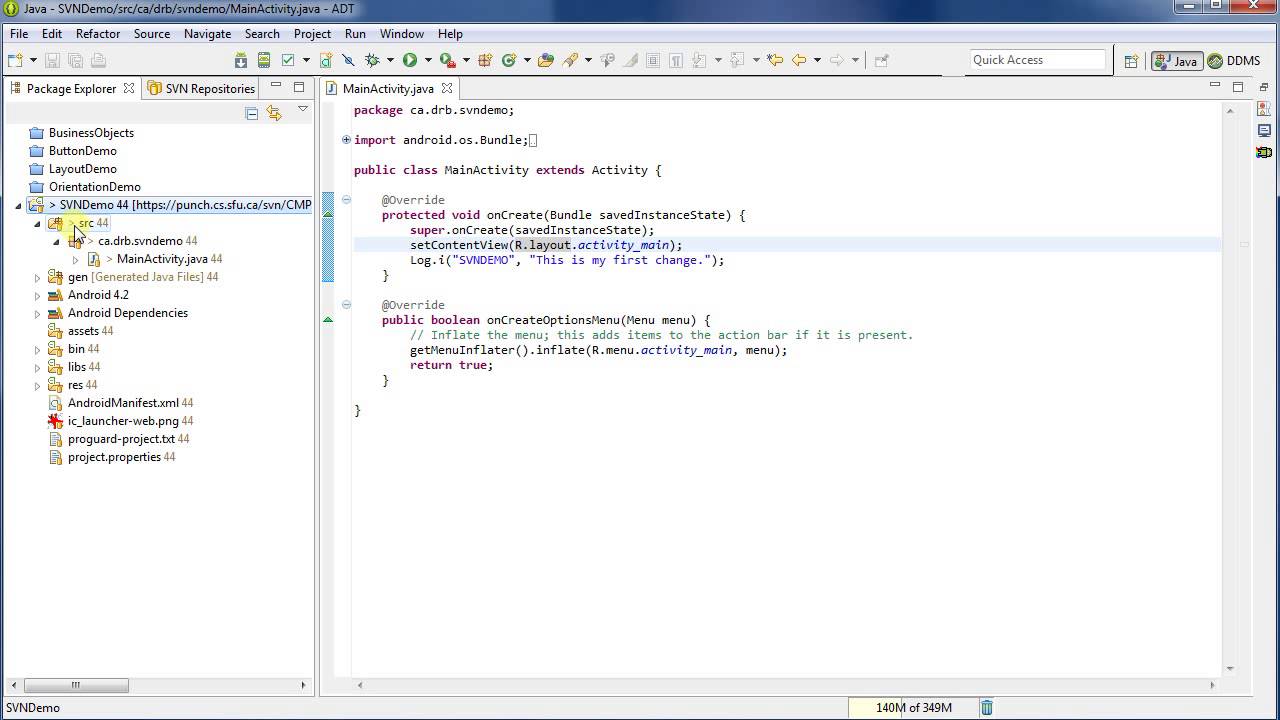Click the Android lint check icon

tap(288, 60)
